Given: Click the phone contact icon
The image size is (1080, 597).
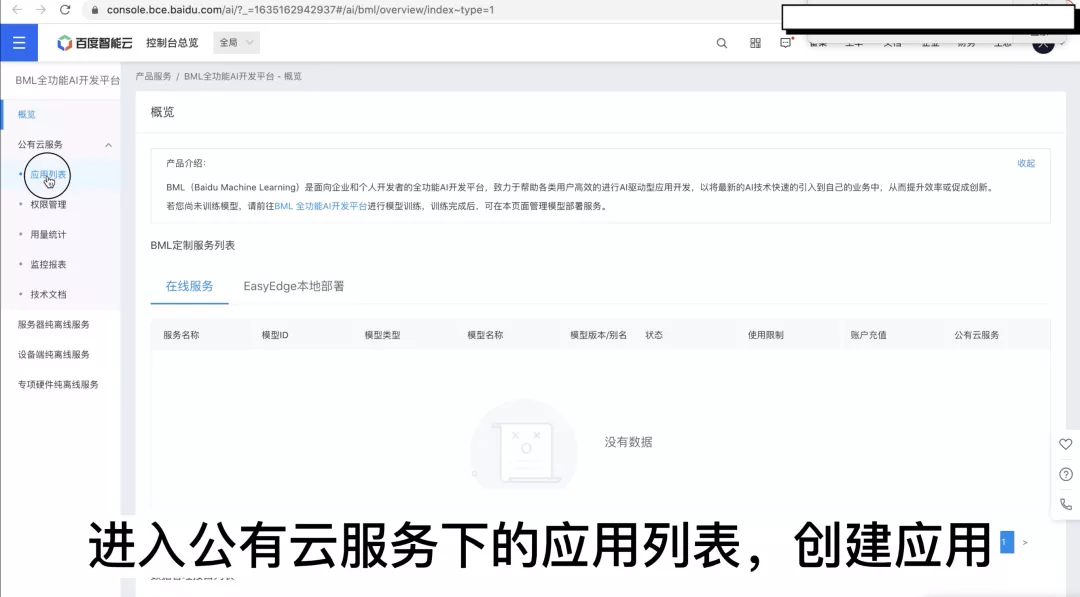Looking at the screenshot, I should (x=1066, y=504).
